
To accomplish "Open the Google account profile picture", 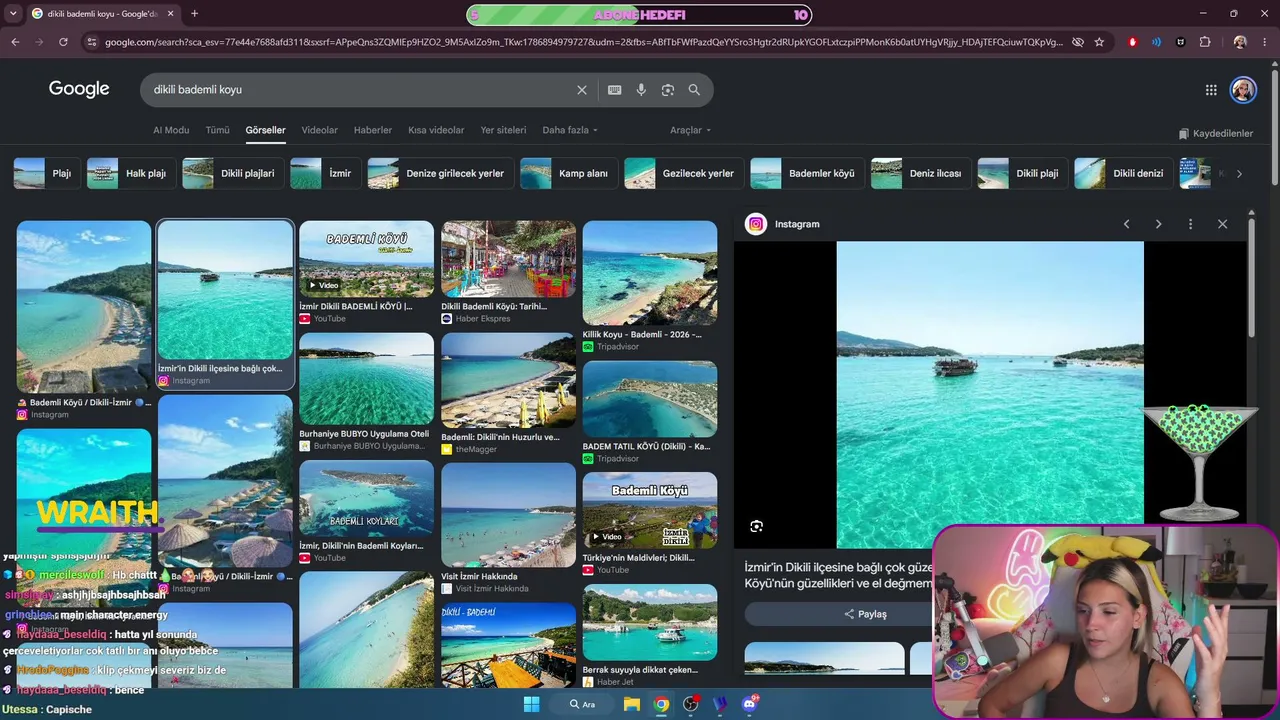I will coord(1243,90).
